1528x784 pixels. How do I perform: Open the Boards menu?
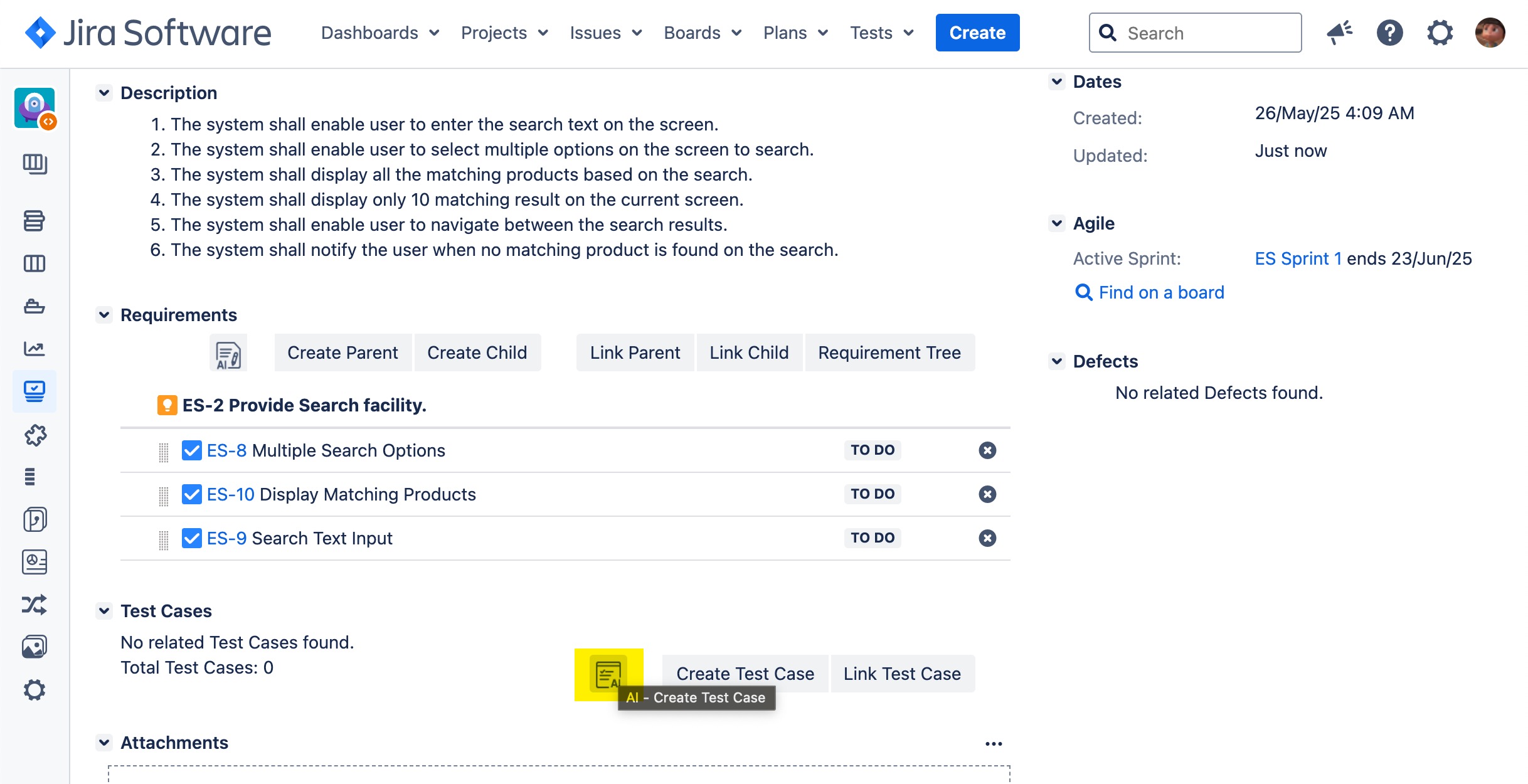(x=703, y=33)
